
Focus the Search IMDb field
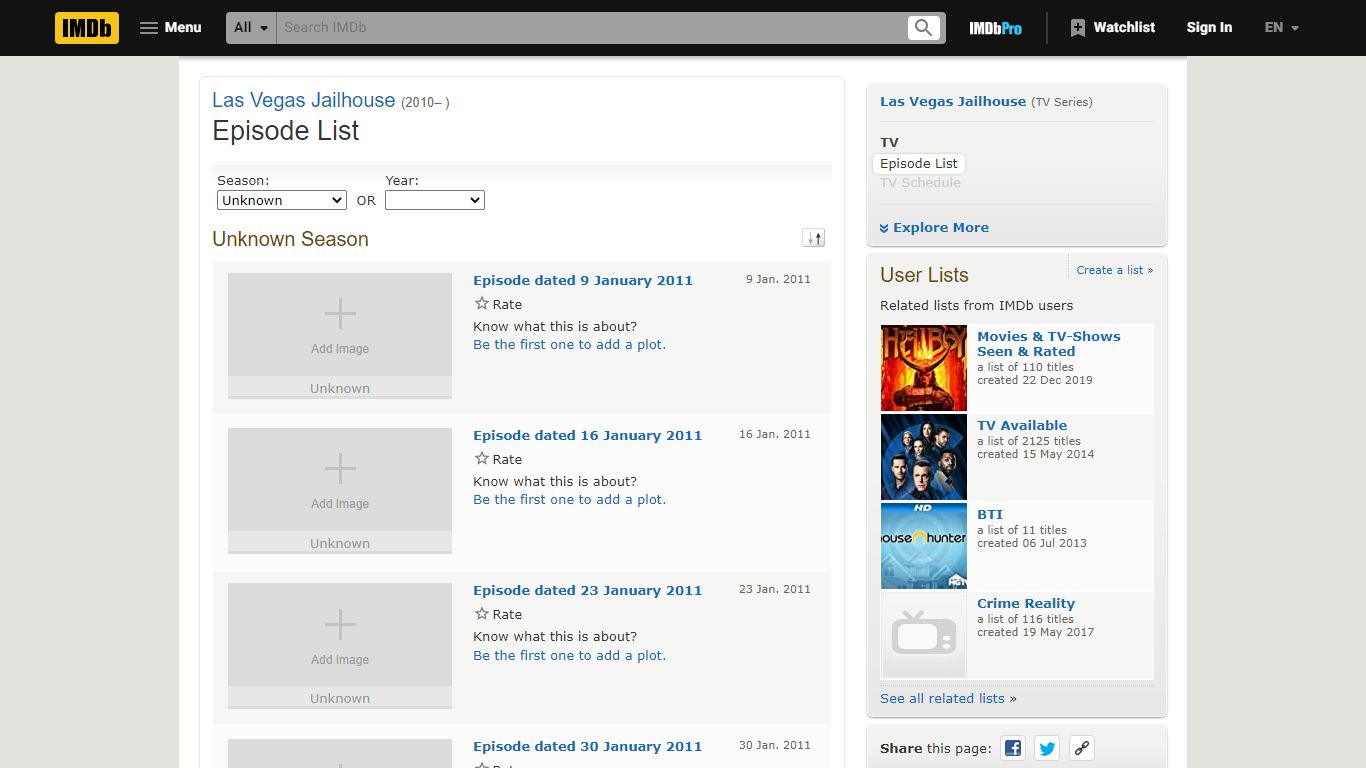[591, 28]
